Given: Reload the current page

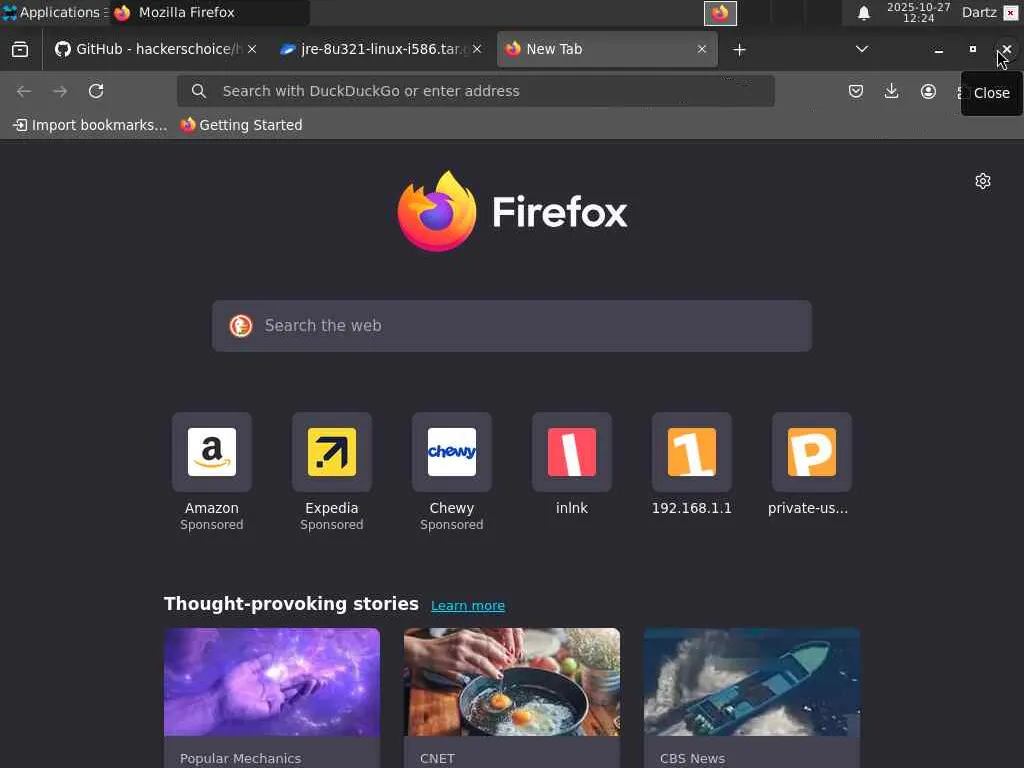Looking at the screenshot, I should (x=96, y=91).
